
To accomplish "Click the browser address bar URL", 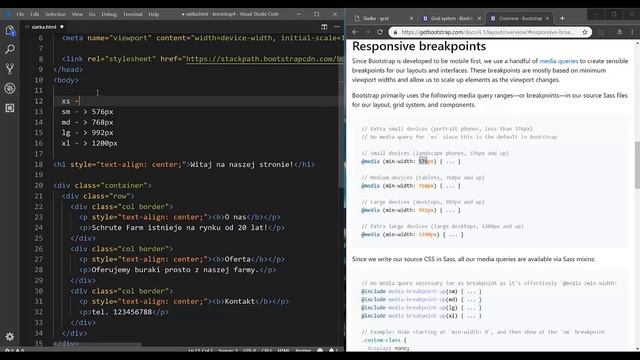I will (x=488, y=32).
